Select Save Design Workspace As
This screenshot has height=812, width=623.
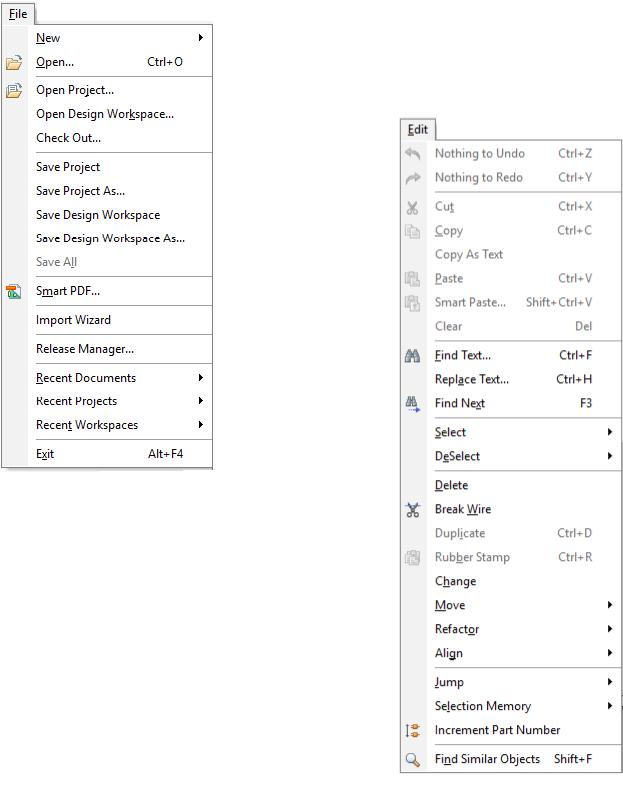click(x=110, y=238)
